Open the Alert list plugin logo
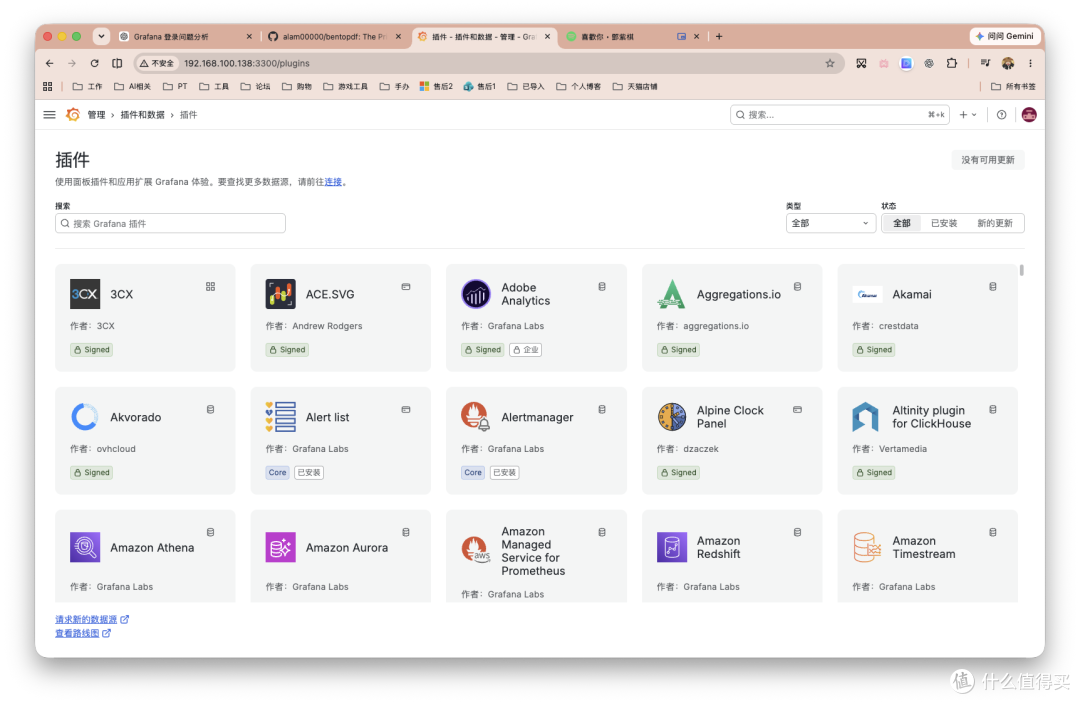 (280, 417)
